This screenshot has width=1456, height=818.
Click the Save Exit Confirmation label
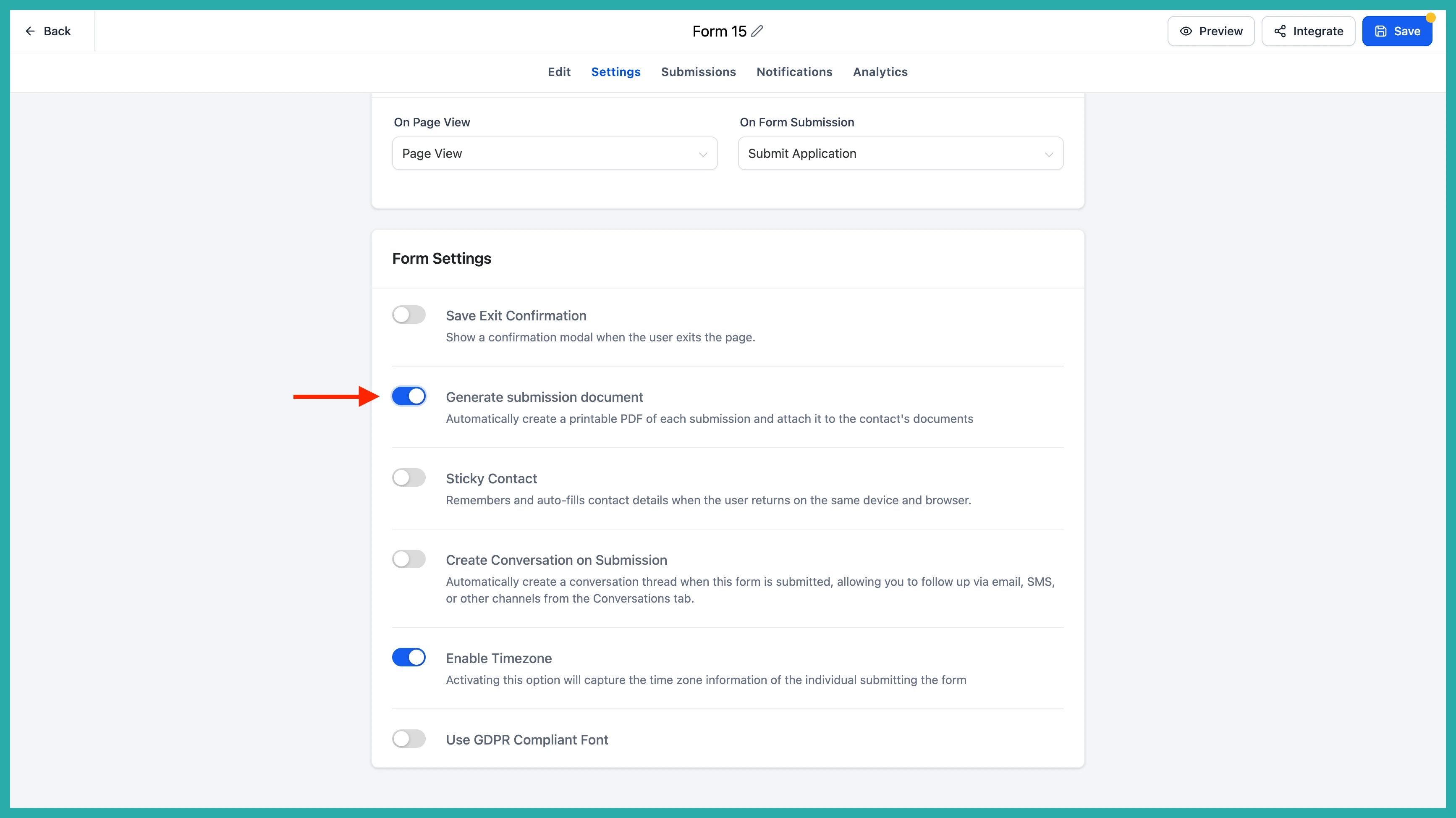516,315
